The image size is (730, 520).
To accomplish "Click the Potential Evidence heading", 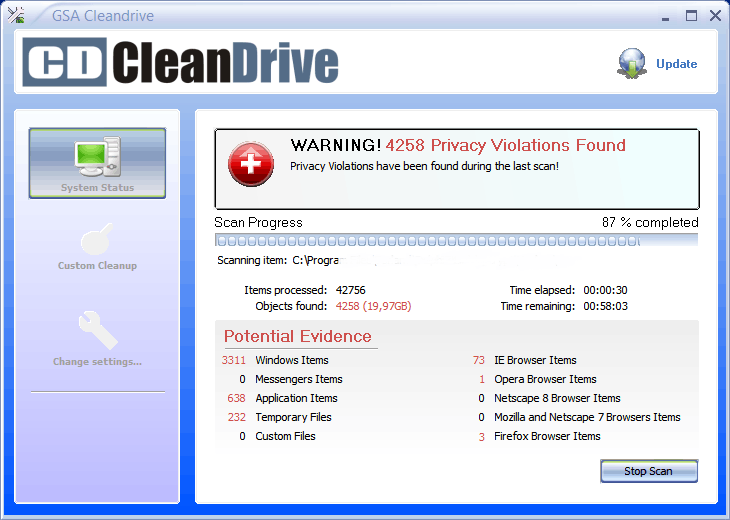I will (297, 336).
